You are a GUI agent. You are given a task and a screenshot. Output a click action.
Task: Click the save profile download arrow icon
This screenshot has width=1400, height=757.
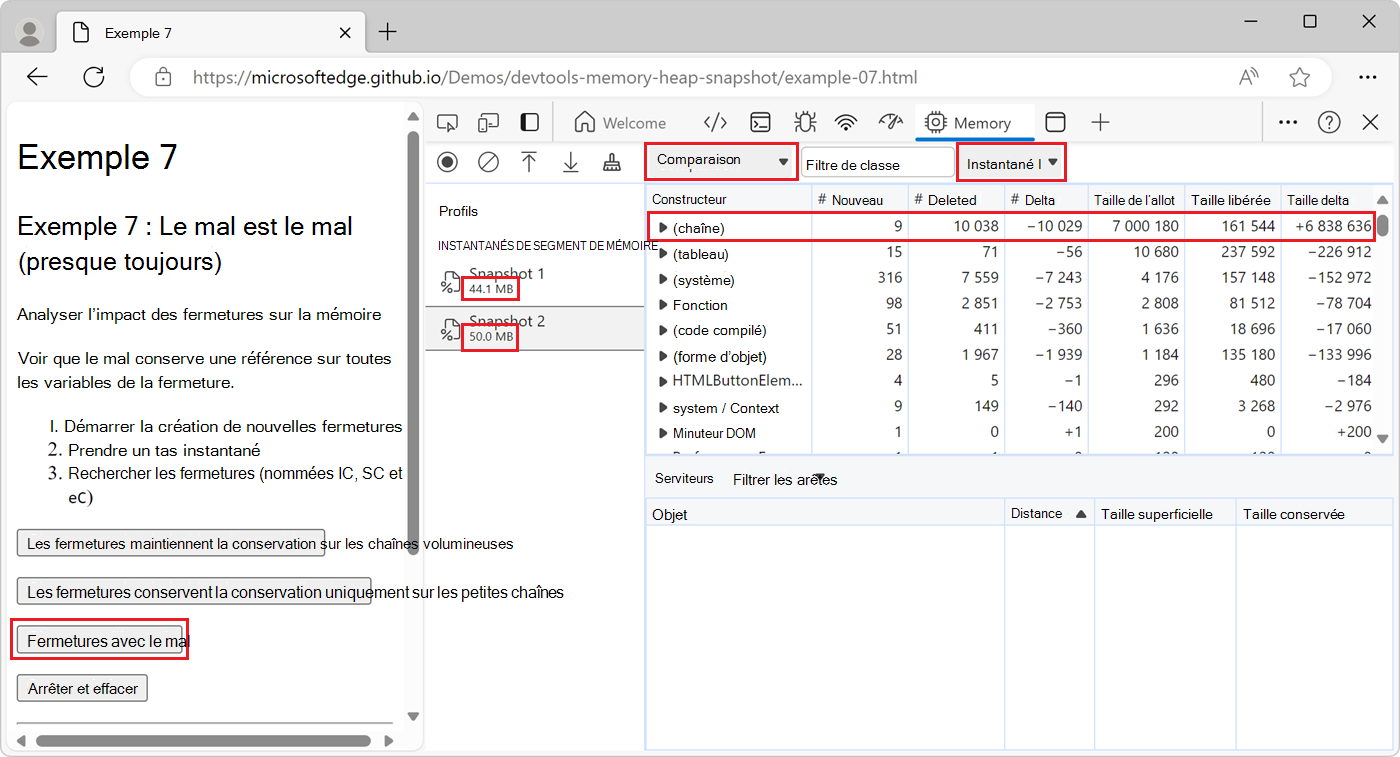click(x=570, y=162)
